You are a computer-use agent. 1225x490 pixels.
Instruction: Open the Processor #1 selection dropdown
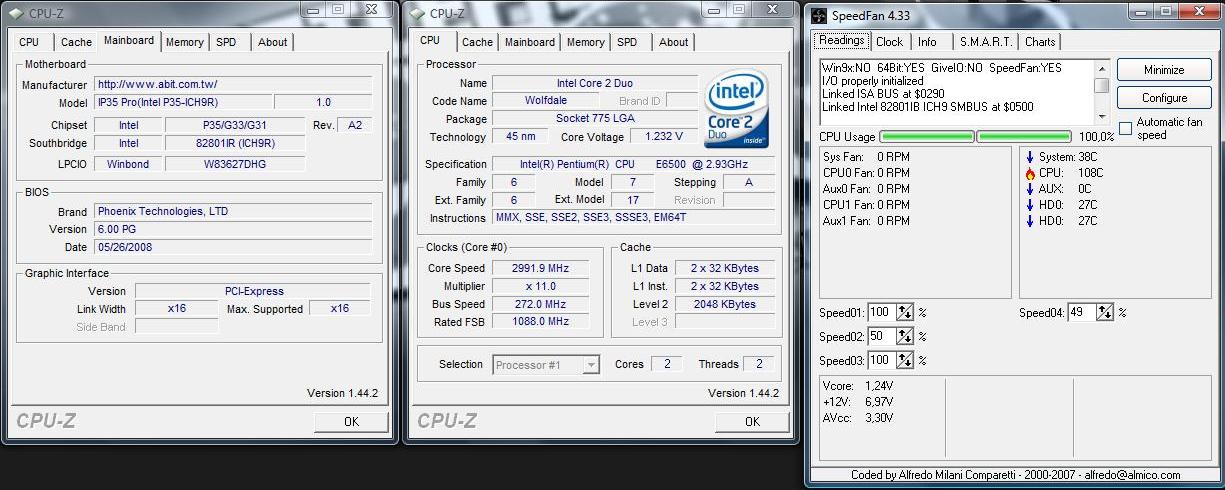(591, 365)
